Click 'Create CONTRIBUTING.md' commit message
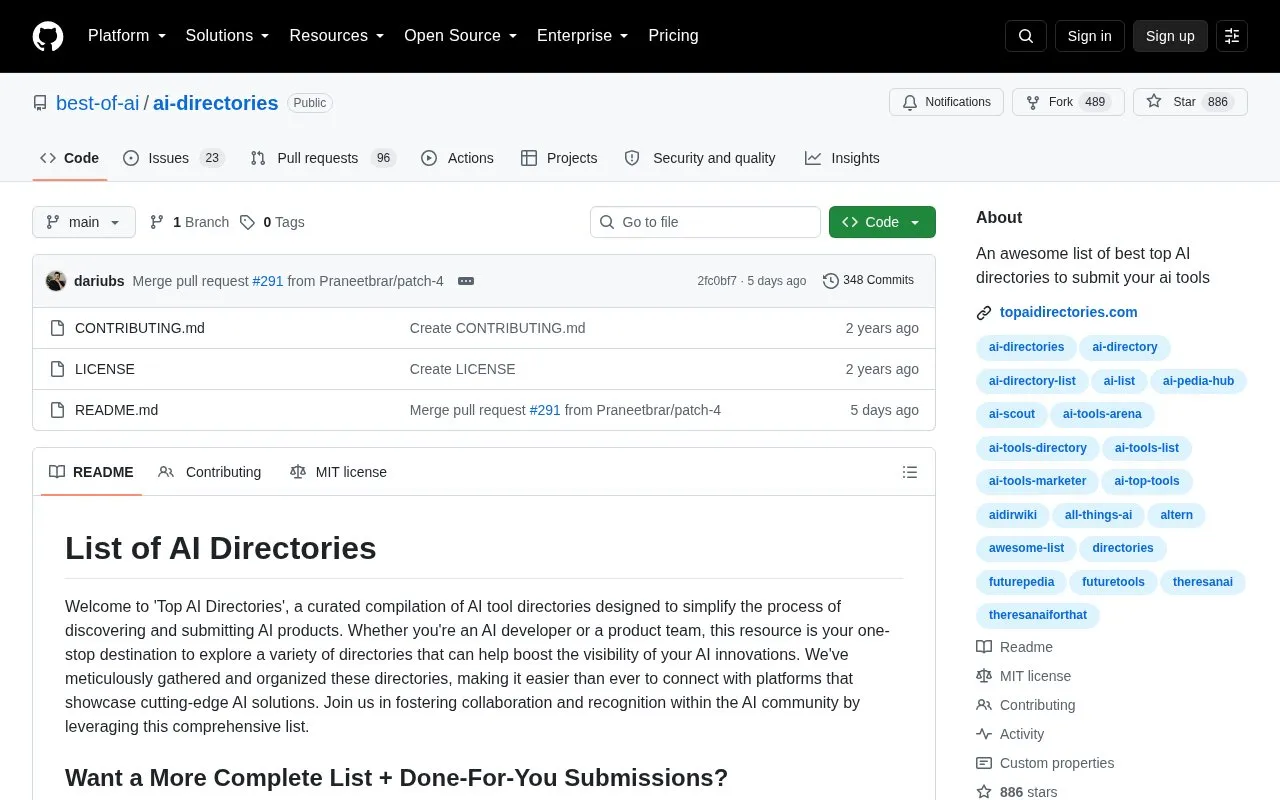This screenshot has width=1280, height=800. pos(498,328)
